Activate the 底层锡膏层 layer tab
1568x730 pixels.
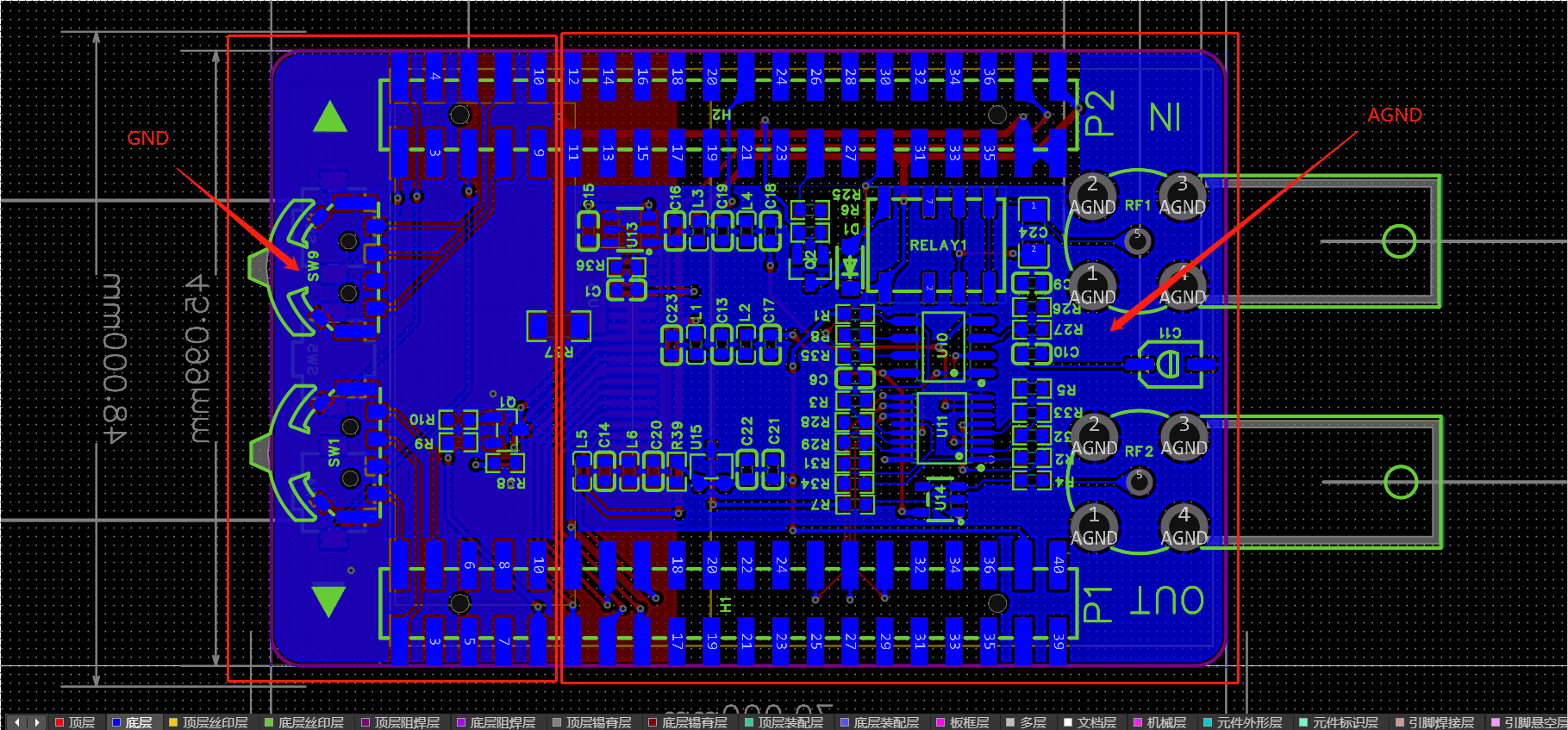(688, 722)
